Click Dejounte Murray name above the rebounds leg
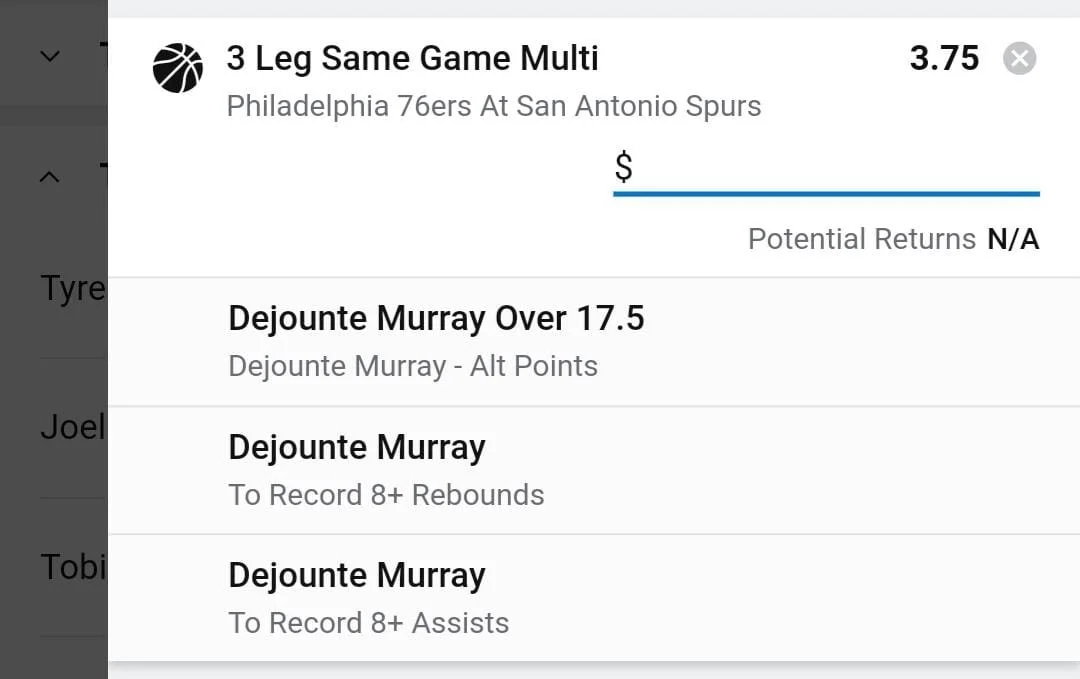This screenshot has height=679, width=1080. coord(356,447)
